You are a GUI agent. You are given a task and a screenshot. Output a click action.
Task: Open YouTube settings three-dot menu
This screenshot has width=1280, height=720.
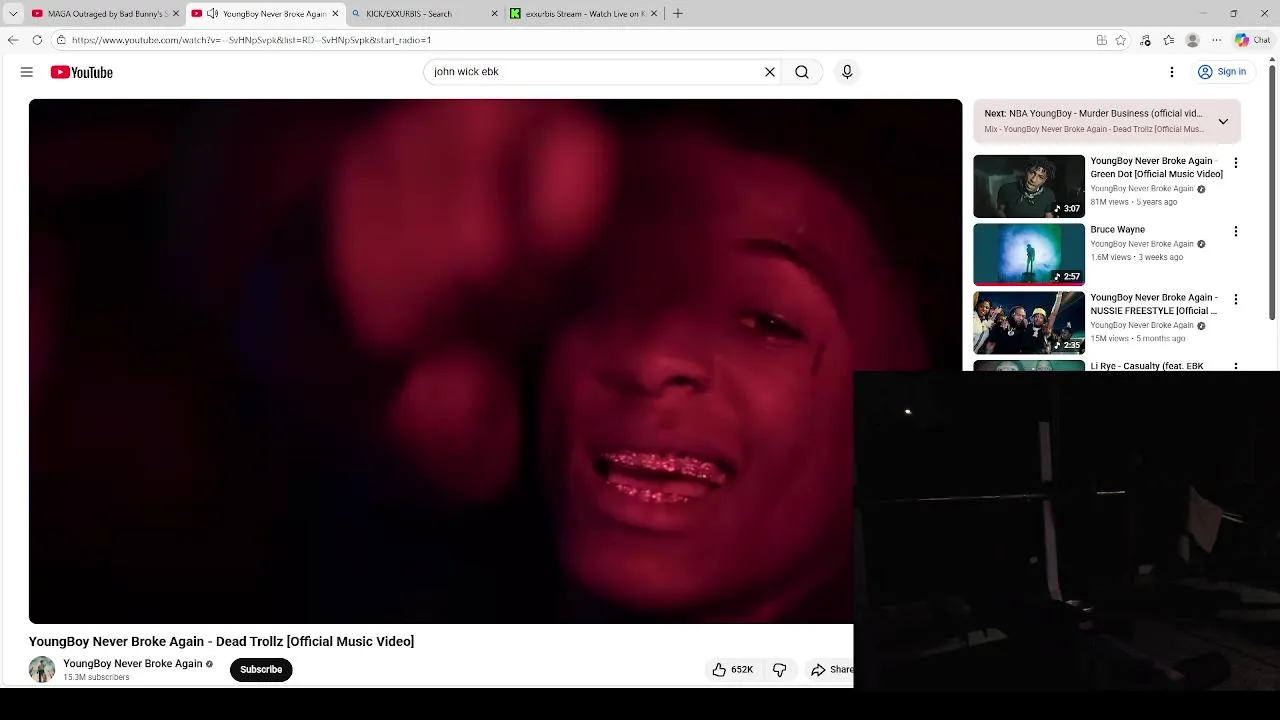pos(1172,72)
